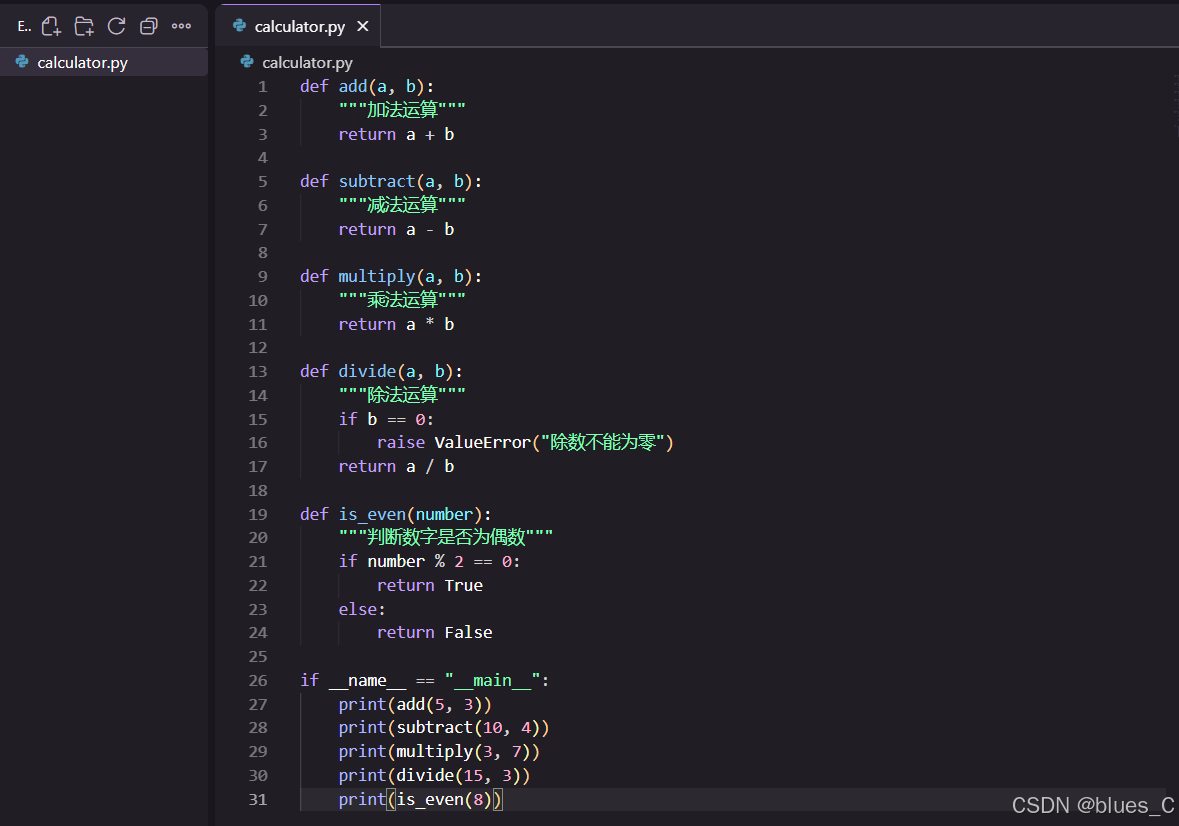Click line number 31 in the gutter
Viewport: 1179px width, 826px height.
[258, 799]
